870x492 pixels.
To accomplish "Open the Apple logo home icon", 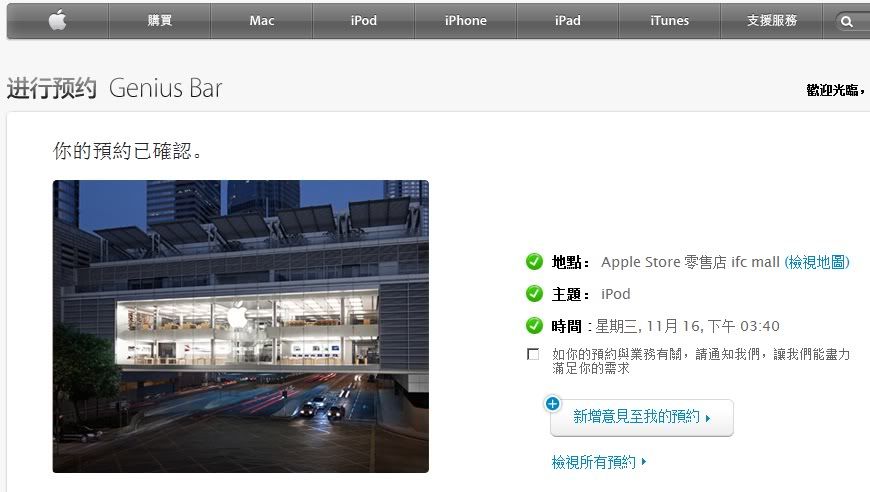I will coord(58,21).
